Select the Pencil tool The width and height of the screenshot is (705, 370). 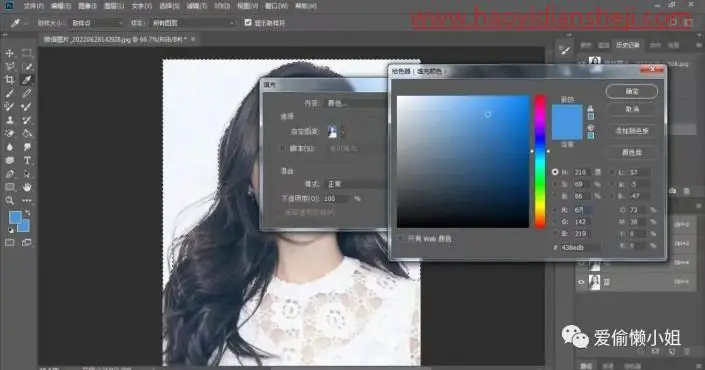click(x=27, y=94)
